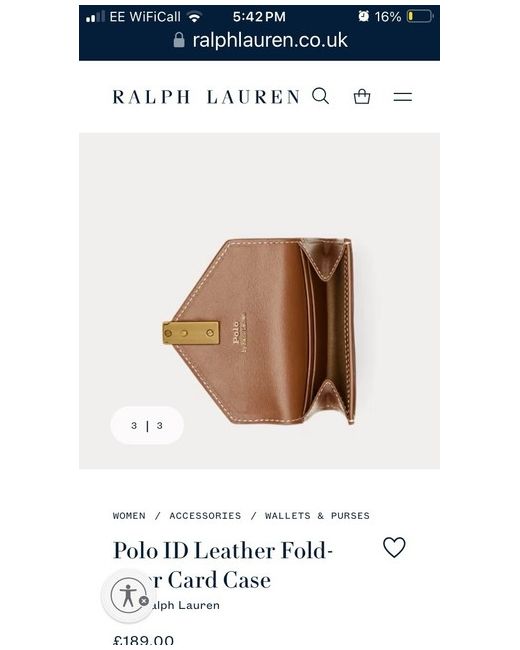Tap the £189.00 price text
The width and height of the screenshot is (520, 650).
coord(143,642)
